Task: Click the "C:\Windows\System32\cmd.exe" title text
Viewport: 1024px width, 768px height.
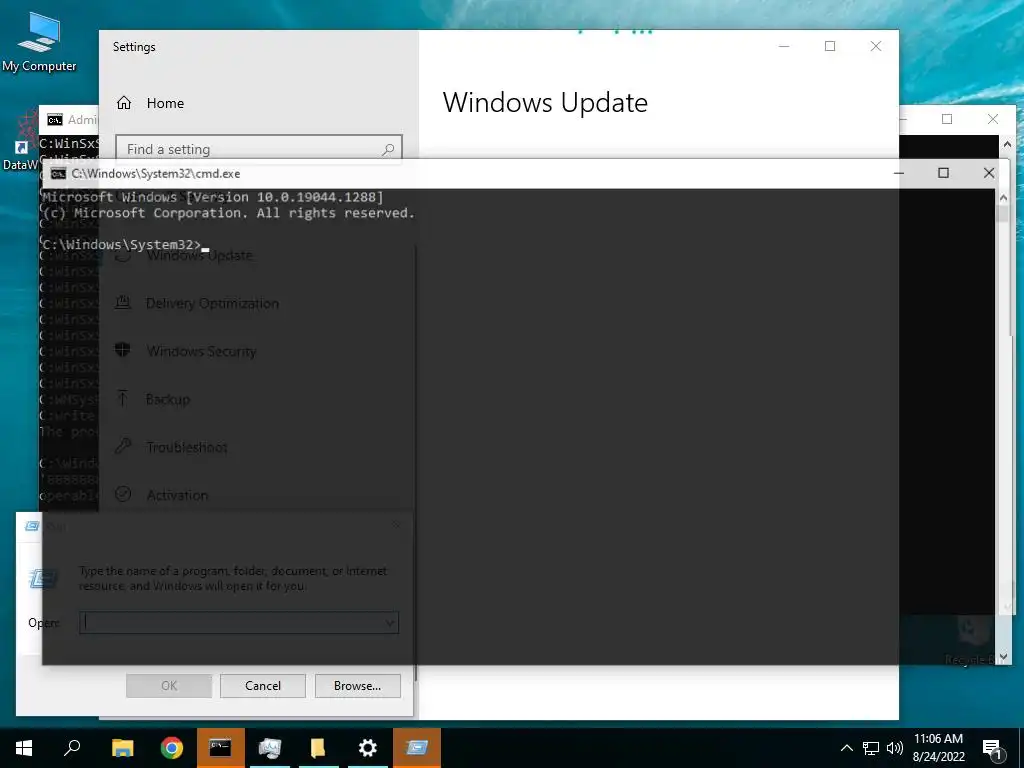Action: [156, 174]
